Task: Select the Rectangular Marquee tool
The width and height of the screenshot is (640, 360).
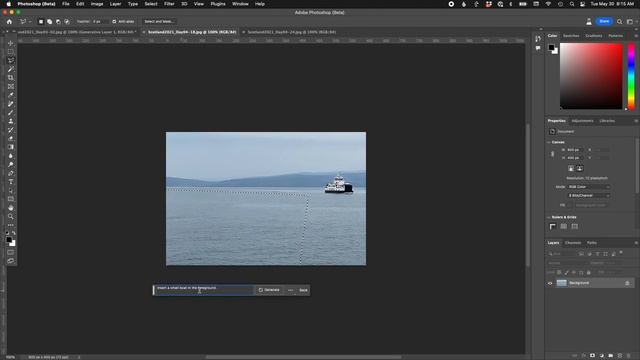Action: tap(11, 52)
